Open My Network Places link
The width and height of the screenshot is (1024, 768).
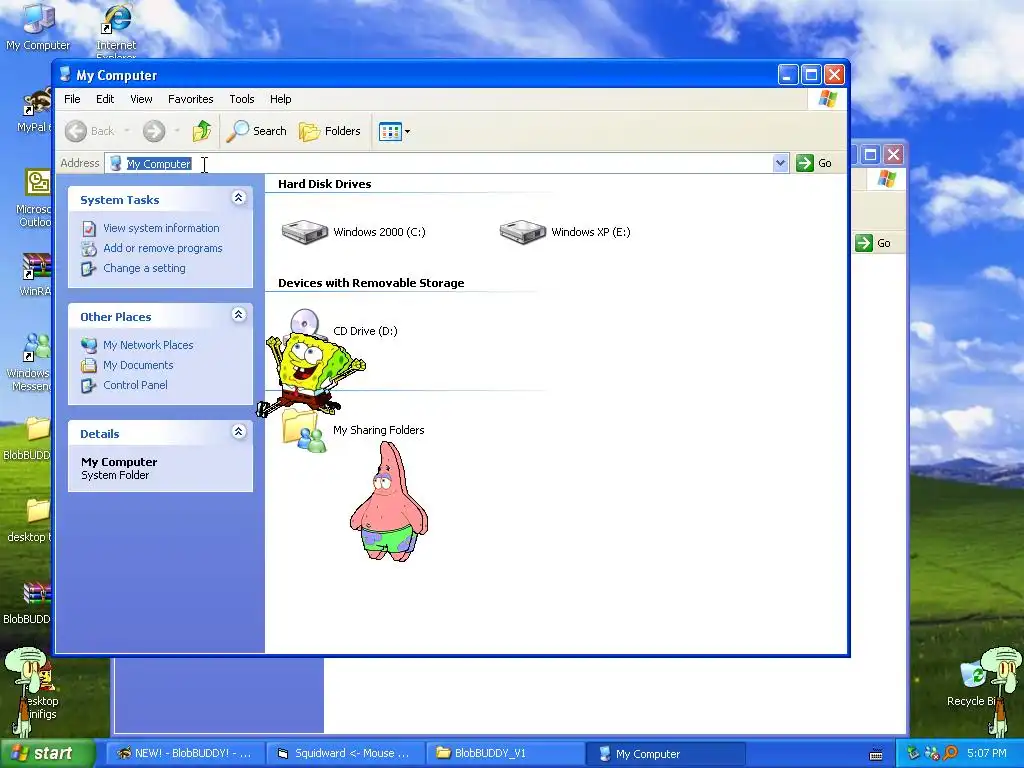point(148,345)
